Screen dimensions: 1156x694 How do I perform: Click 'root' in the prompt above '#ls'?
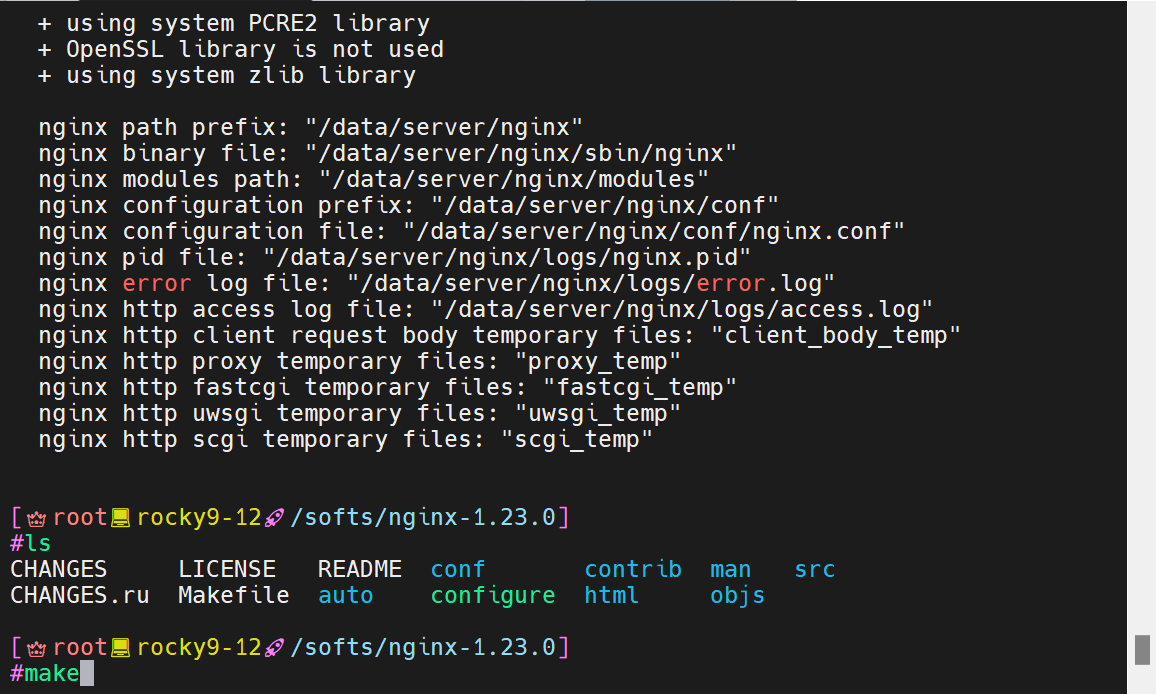pyautogui.click(x=80, y=518)
